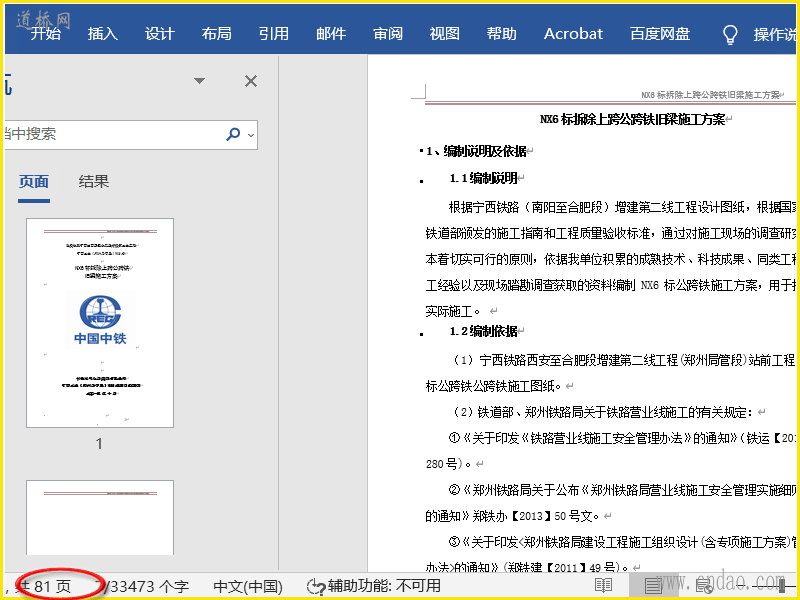Close the navigation pane
800x600 pixels.
tap(251, 81)
